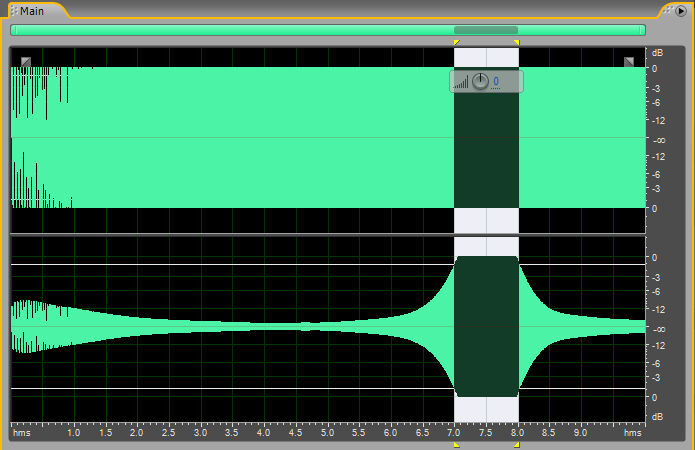Click the fade-out handle at top right
The height and width of the screenshot is (450, 695).
coord(629,62)
